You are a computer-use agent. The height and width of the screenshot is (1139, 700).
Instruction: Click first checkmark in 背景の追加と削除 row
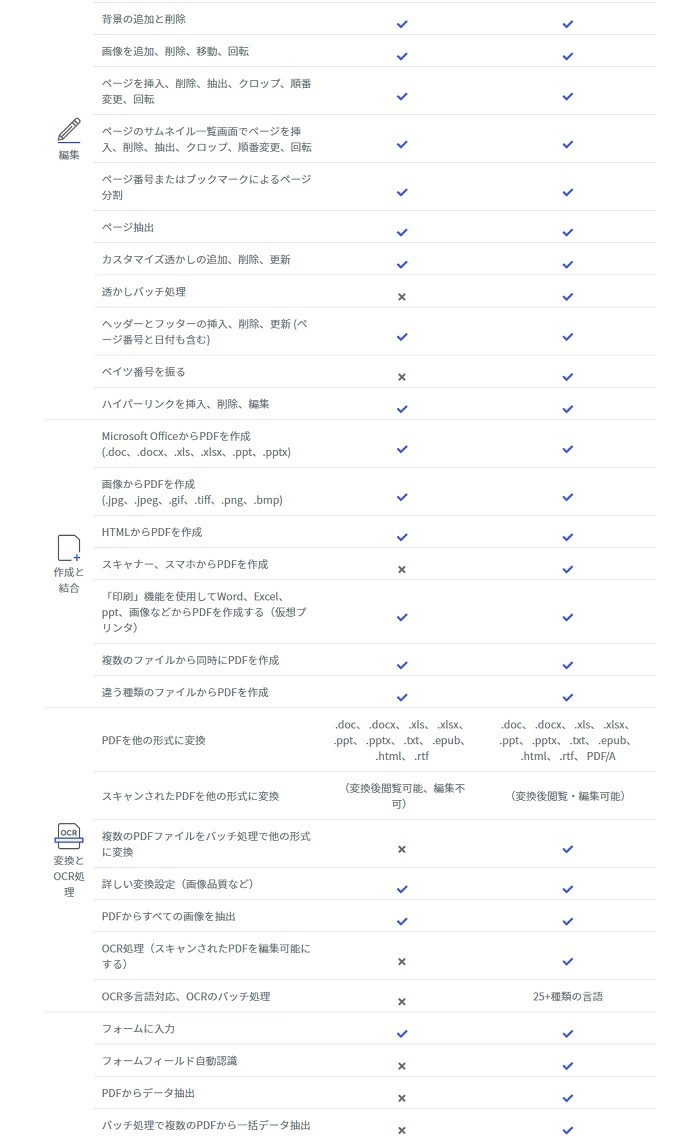tap(402, 24)
